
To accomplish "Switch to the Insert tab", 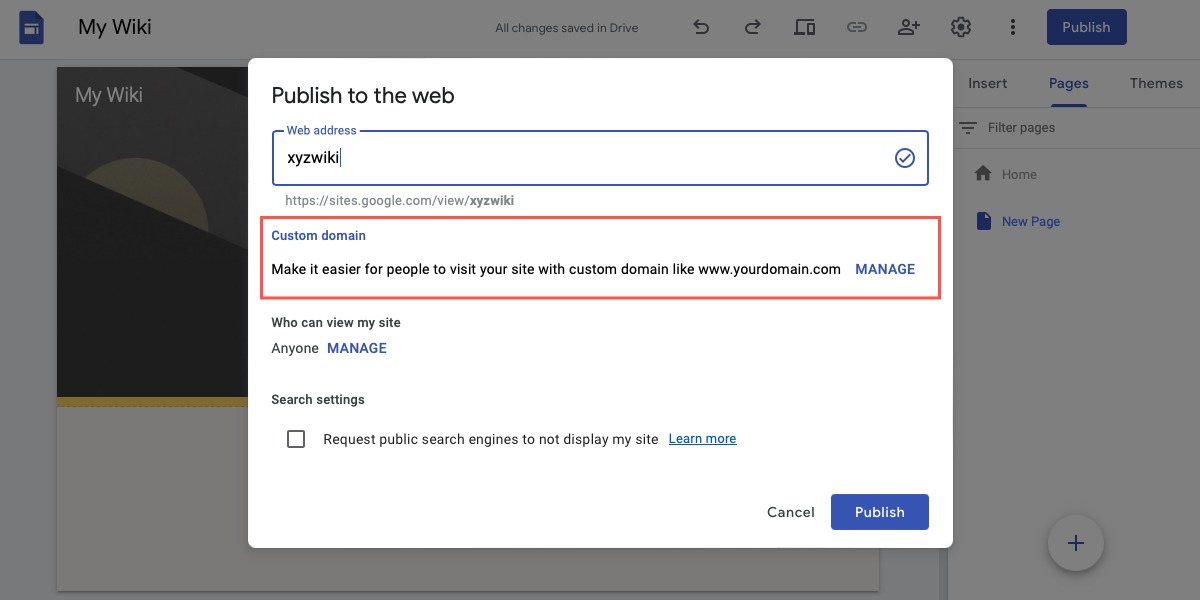I will [x=988, y=83].
